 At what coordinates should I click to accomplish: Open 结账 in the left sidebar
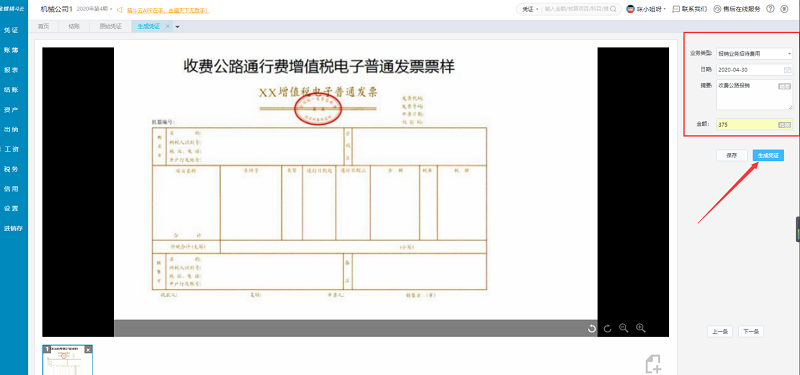11,89
